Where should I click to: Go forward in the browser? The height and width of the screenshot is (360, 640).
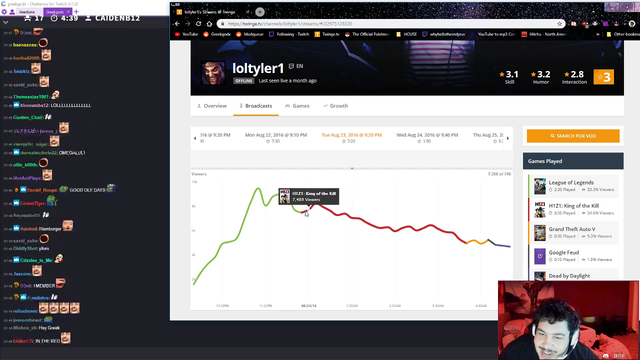pyautogui.click(x=188, y=24)
